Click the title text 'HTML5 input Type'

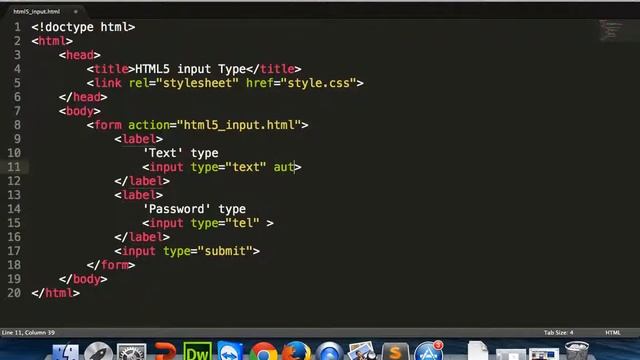pos(191,69)
